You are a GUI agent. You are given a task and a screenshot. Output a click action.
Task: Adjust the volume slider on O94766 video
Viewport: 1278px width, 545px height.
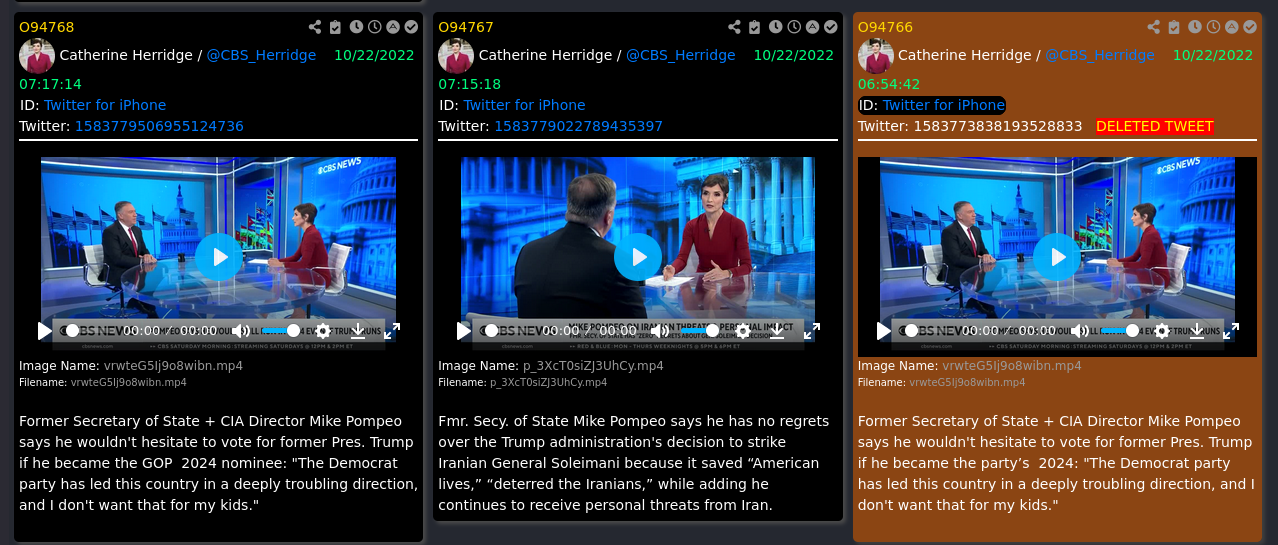(x=1120, y=330)
